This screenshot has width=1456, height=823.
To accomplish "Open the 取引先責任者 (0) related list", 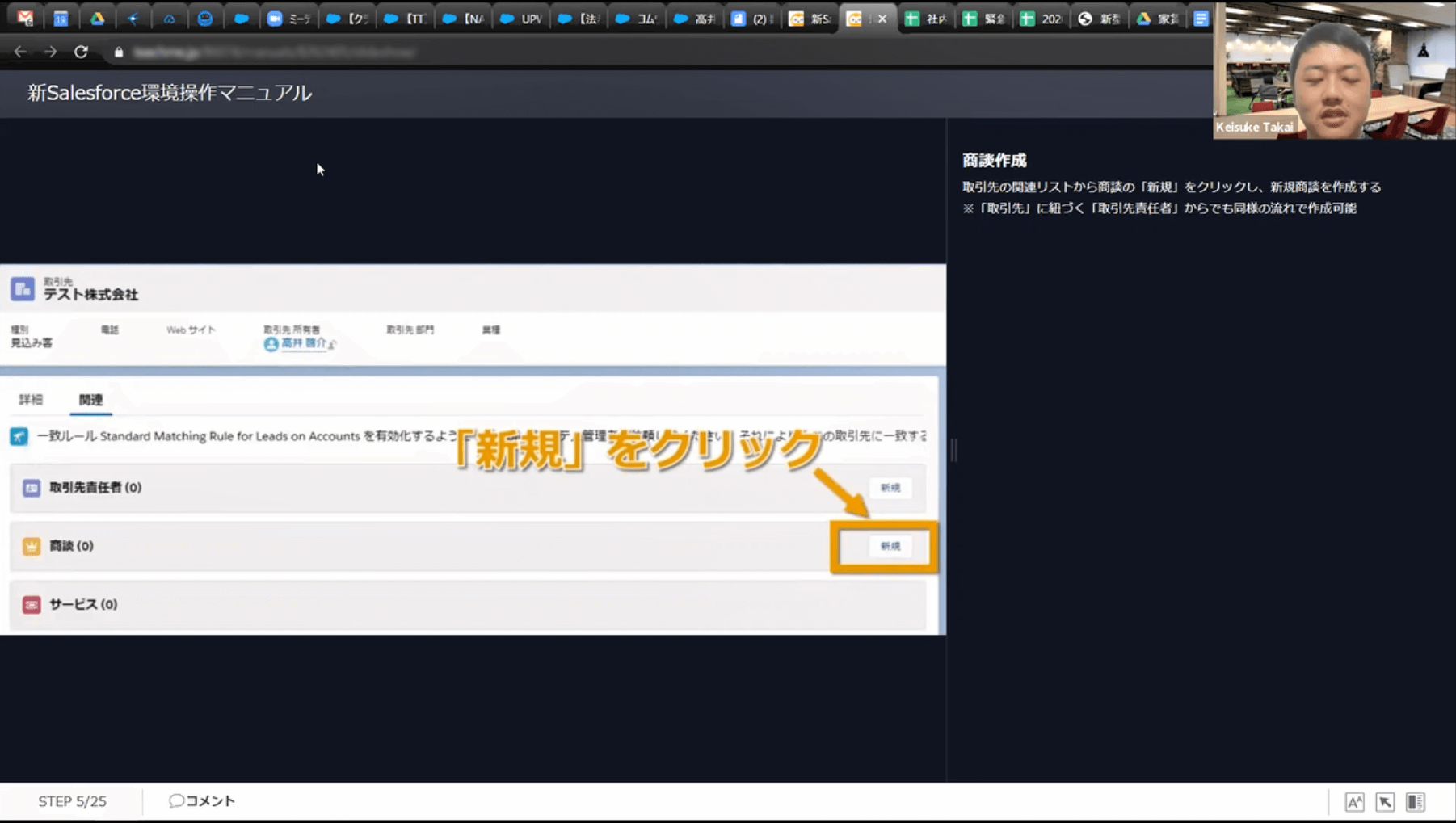I will pos(95,487).
